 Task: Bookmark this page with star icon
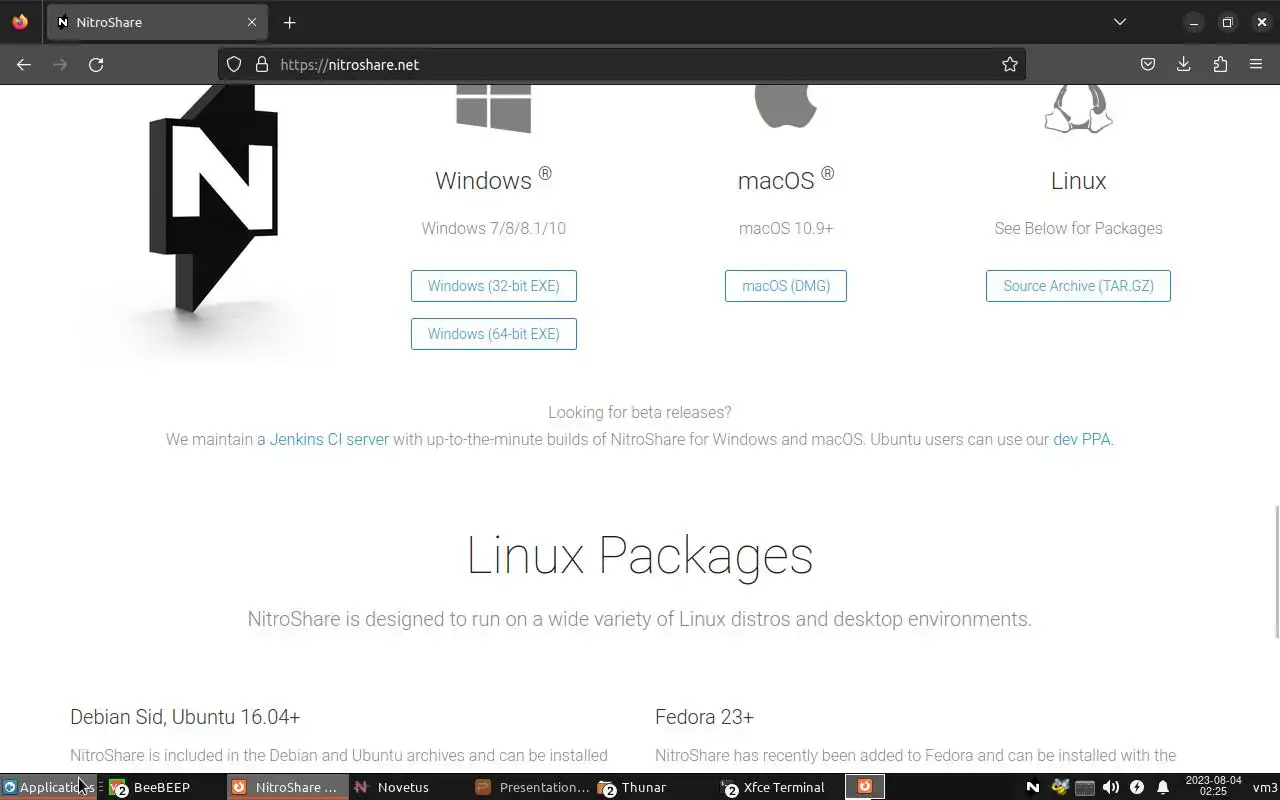pos(1010,64)
